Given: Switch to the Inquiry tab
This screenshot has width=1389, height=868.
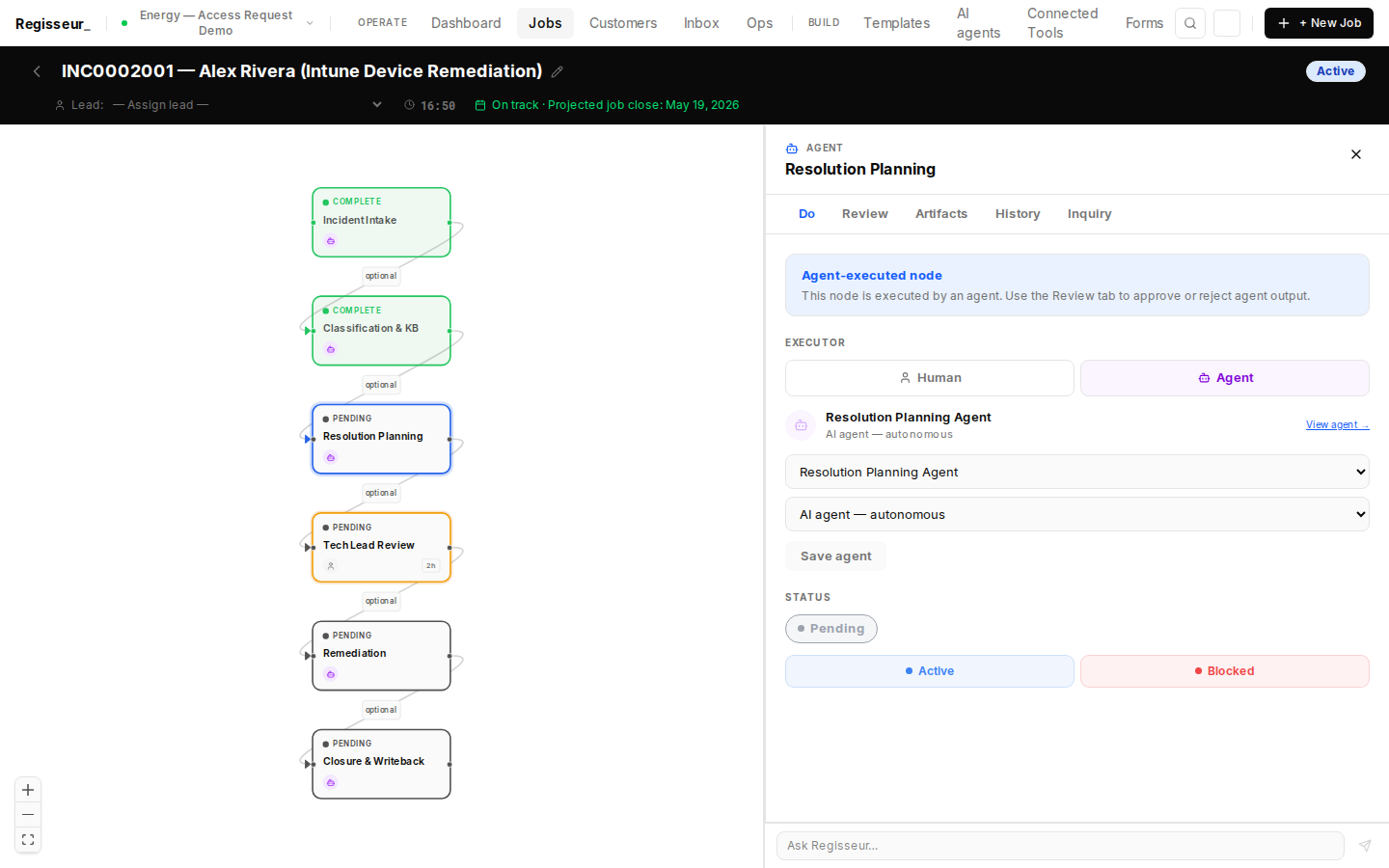Looking at the screenshot, I should (x=1089, y=214).
